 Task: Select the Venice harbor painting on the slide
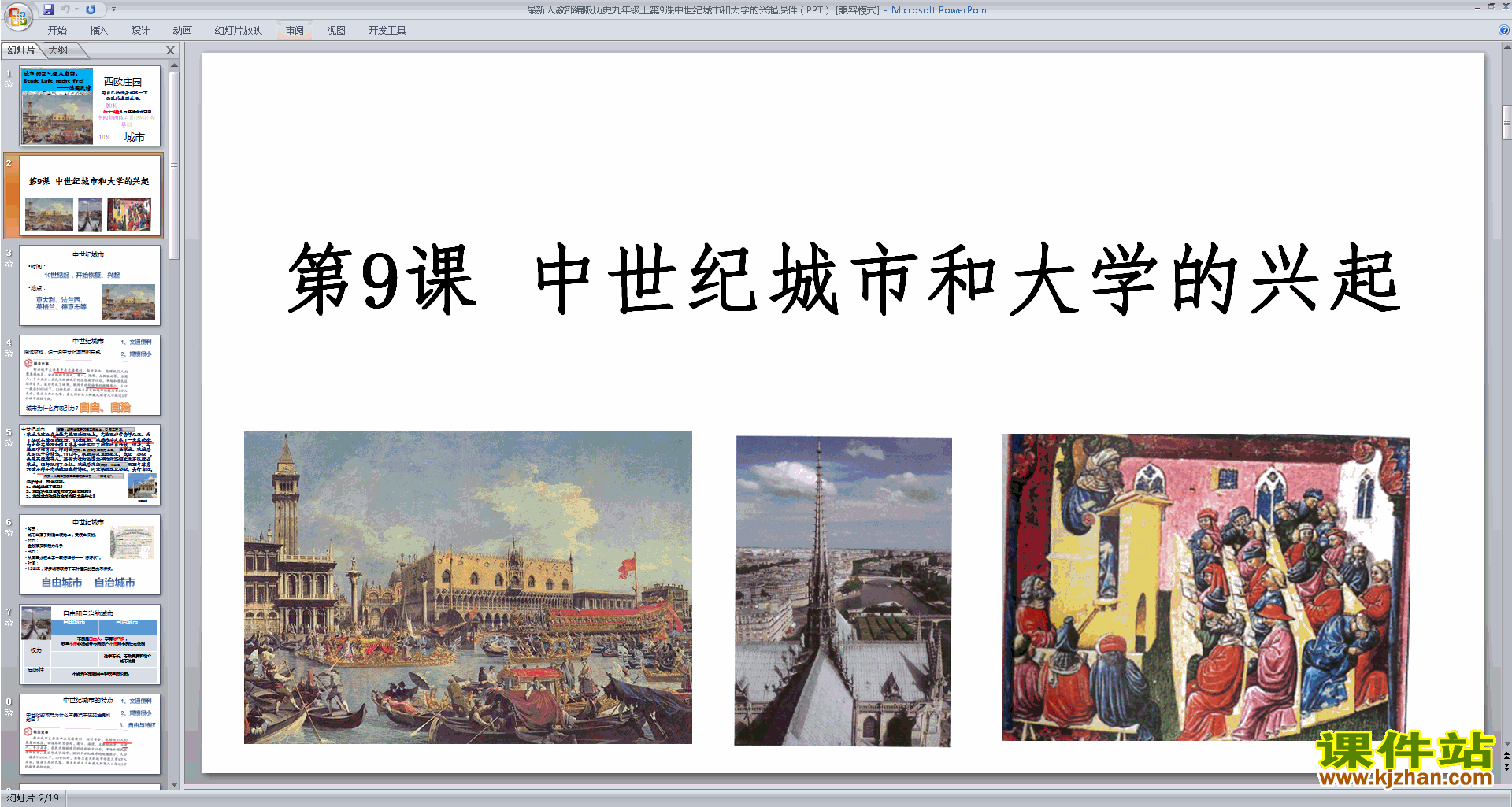(x=468, y=587)
